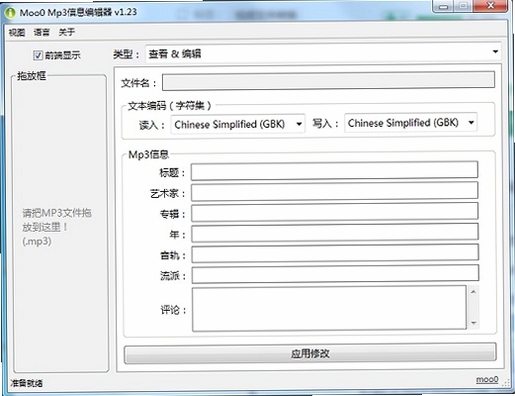Click the 音轨 input field
This screenshot has width=515, height=396.
[x=335, y=253]
